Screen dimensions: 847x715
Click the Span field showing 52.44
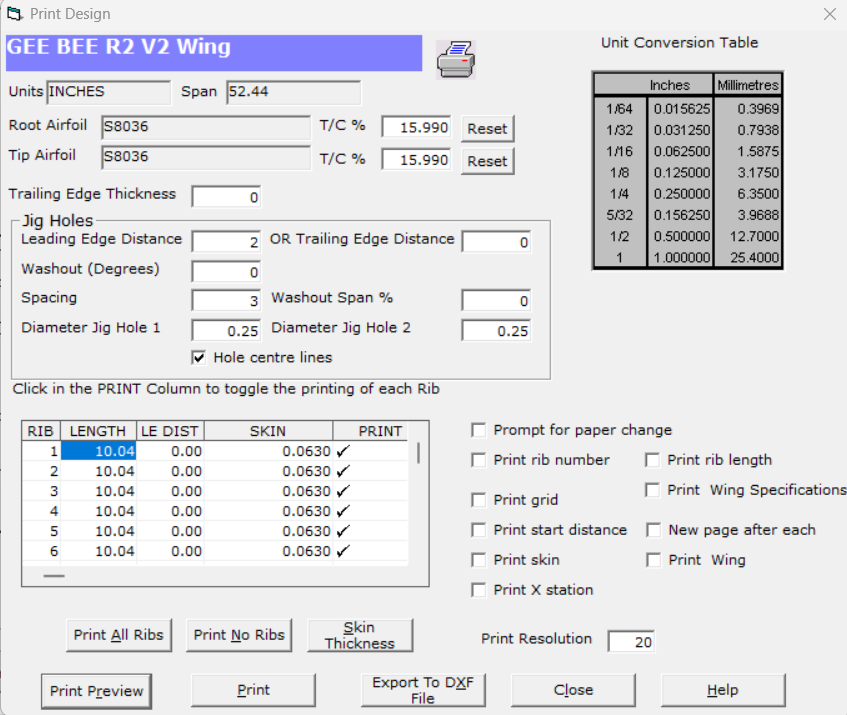[x=293, y=92]
